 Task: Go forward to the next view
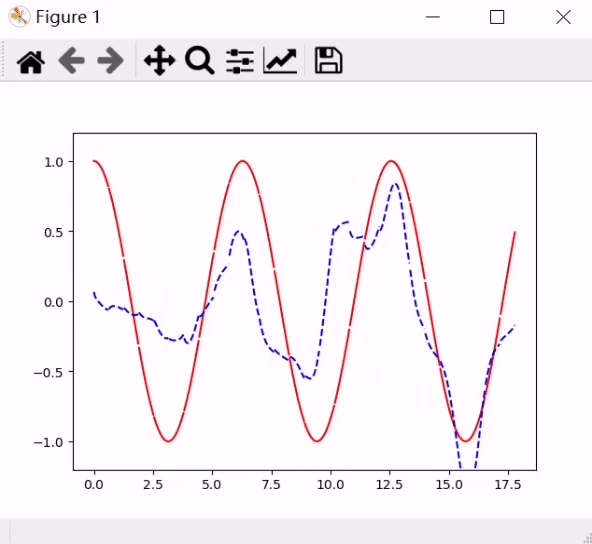(x=110, y=60)
